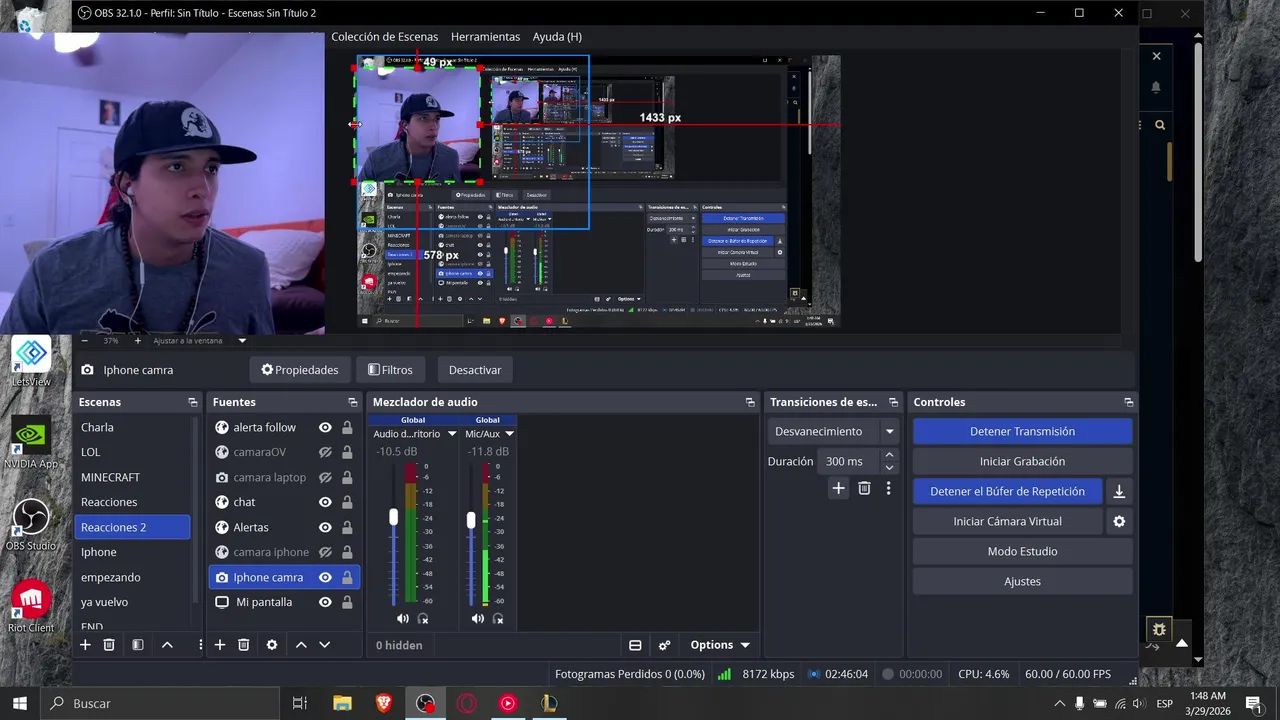The width and height of the screenshot is (1280, 720).
Task: Click the taskbar Buscar search box
Action: tap(160, 703)
